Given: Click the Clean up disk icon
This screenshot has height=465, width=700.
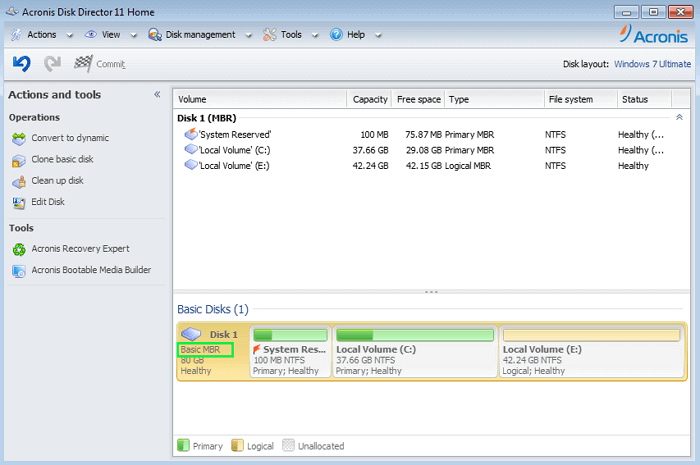Looking at the screenshot, I should 19,181.
